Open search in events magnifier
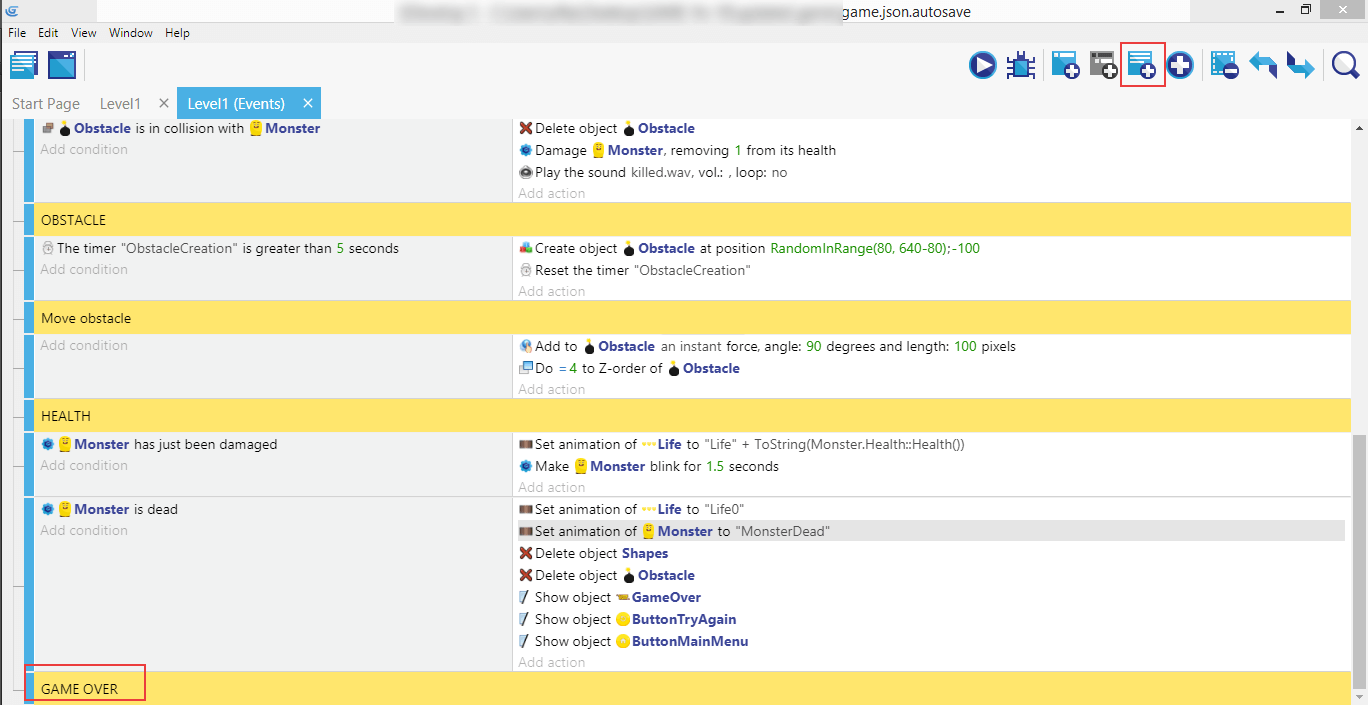1368x705 pixels. (x=1345, y=66)
